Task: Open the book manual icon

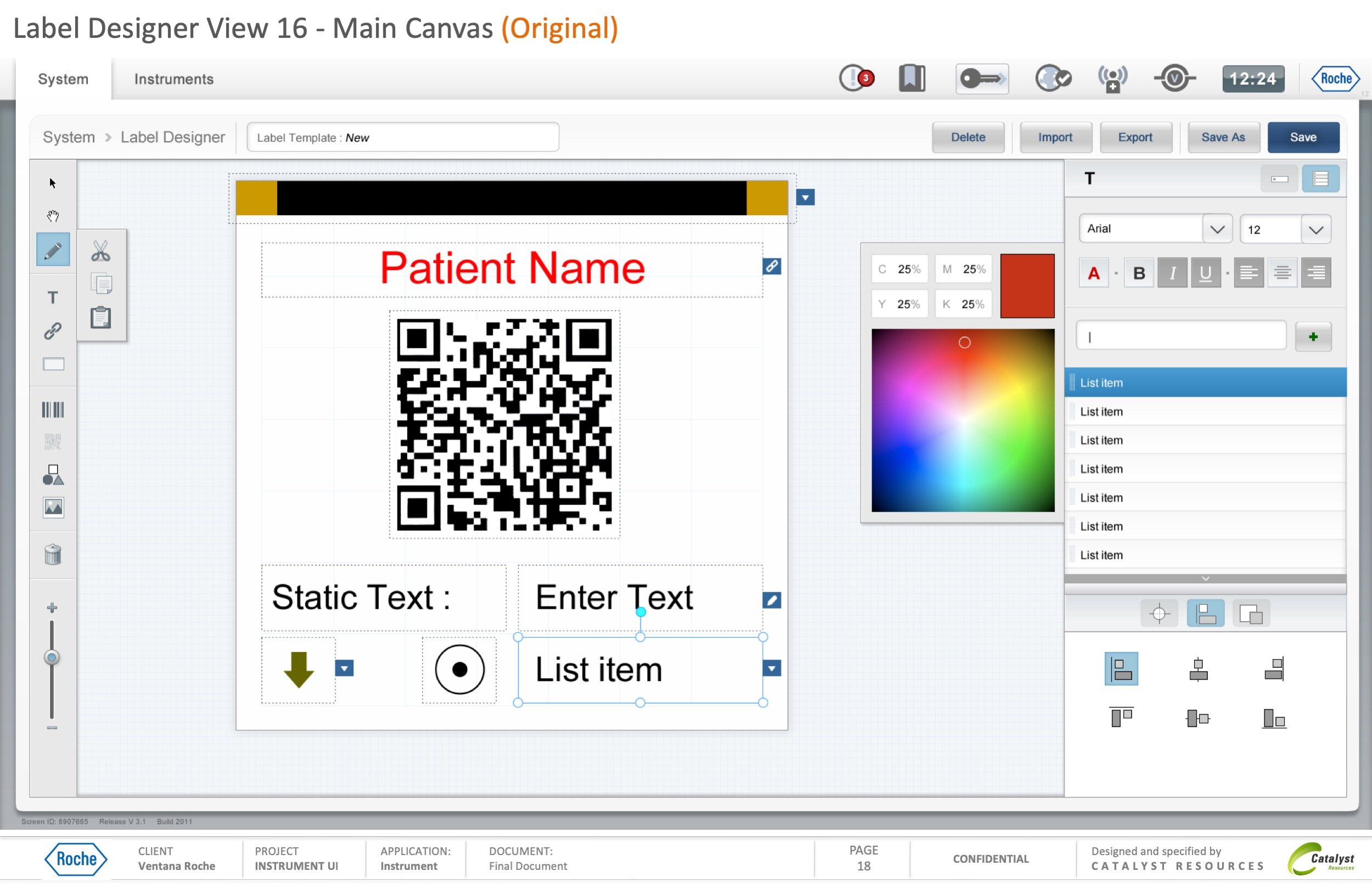Action: [912, 78]
